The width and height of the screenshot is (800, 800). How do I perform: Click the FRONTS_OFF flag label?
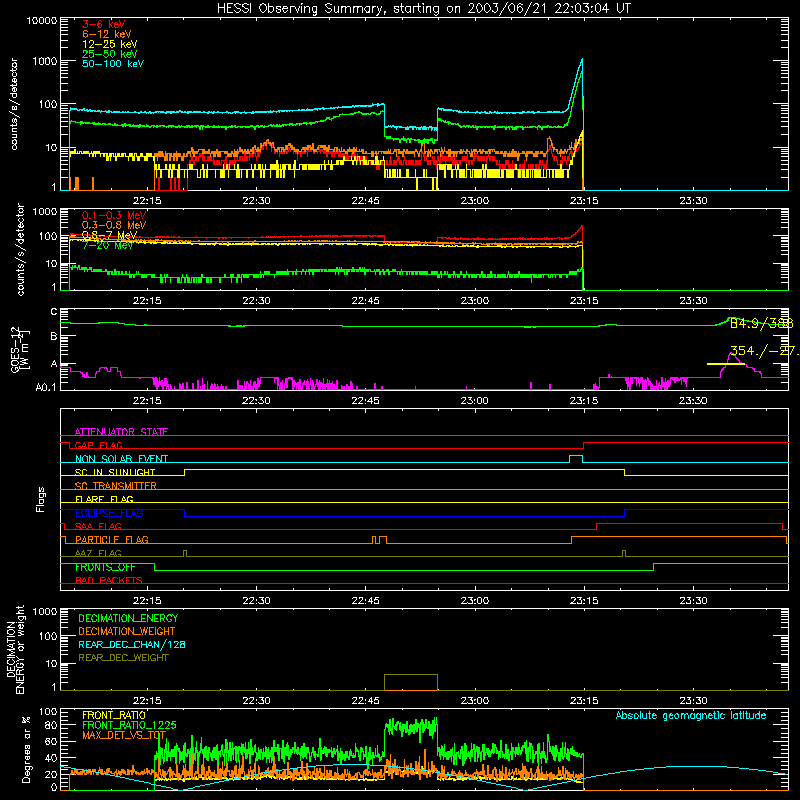(x=105, y=567)
